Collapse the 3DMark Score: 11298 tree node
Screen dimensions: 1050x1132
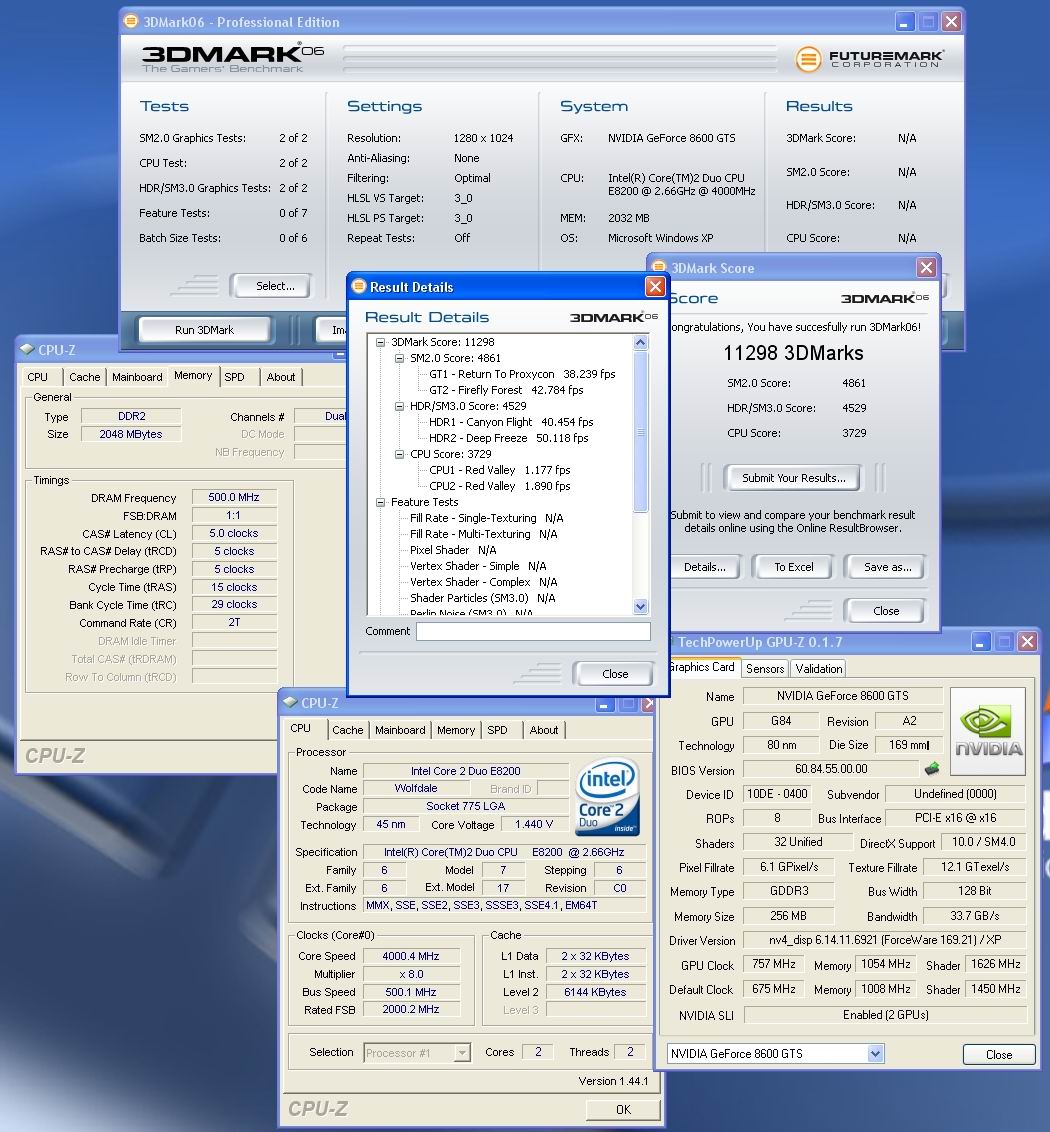pyautogui.click(x=381, y=342)
